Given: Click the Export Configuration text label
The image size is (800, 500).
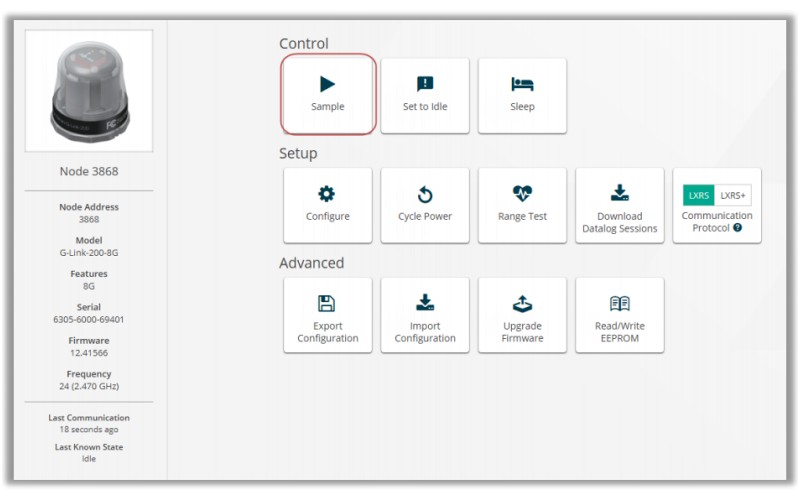Looking at the screenshot, I should click(x=327, y=332).
